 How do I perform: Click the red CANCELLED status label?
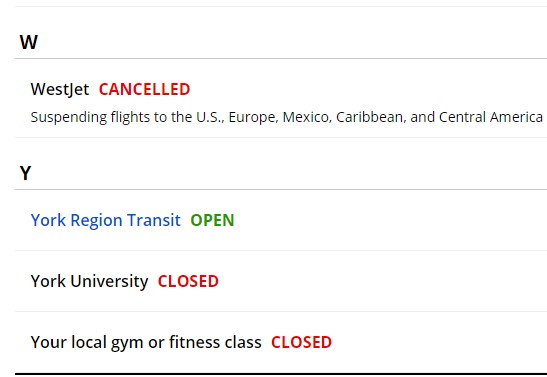(144, 89)
